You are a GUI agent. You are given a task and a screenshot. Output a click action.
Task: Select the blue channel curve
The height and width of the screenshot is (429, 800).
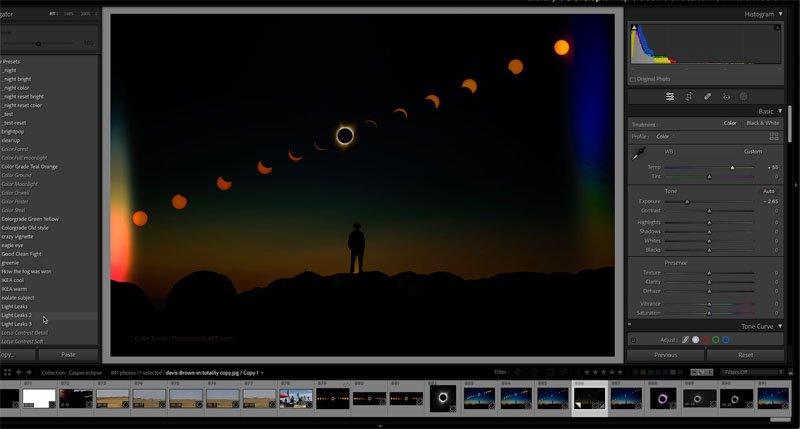tap(726, 340)
